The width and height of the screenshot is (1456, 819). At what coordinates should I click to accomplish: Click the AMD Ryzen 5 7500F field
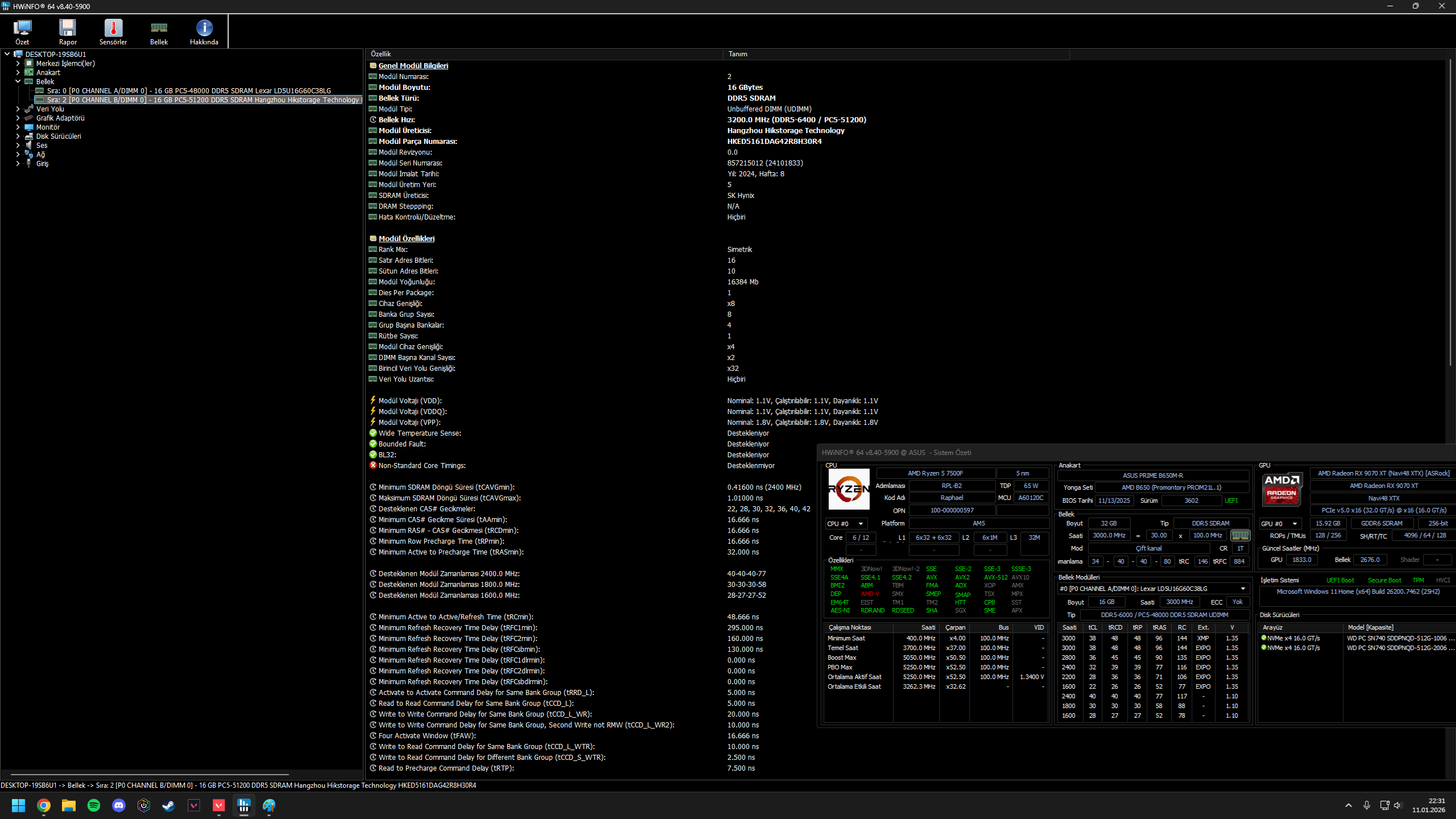(936, 473)
